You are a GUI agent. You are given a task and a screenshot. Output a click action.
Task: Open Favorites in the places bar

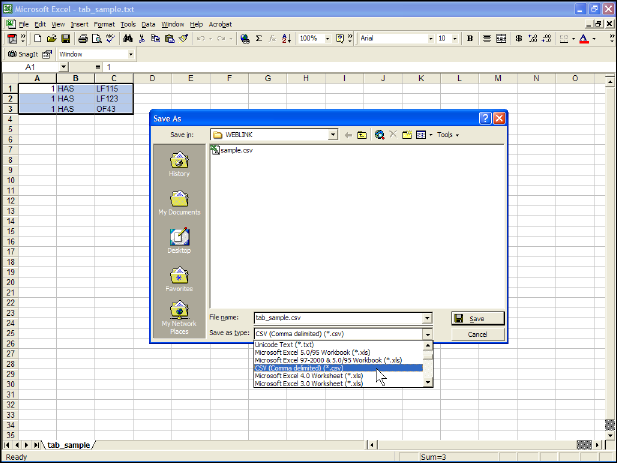179,279
